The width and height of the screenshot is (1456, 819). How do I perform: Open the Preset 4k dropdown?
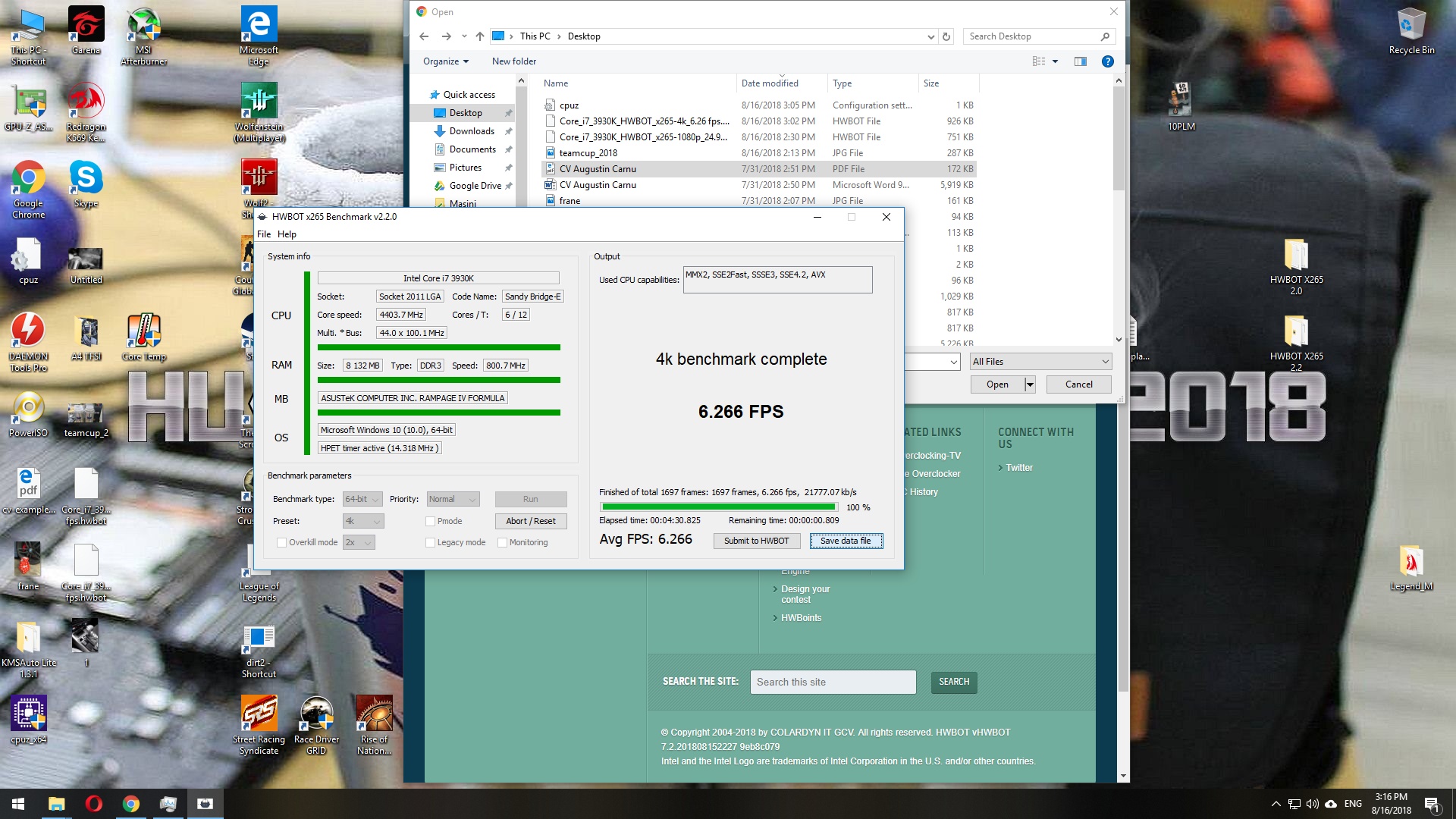coord(363,521)
